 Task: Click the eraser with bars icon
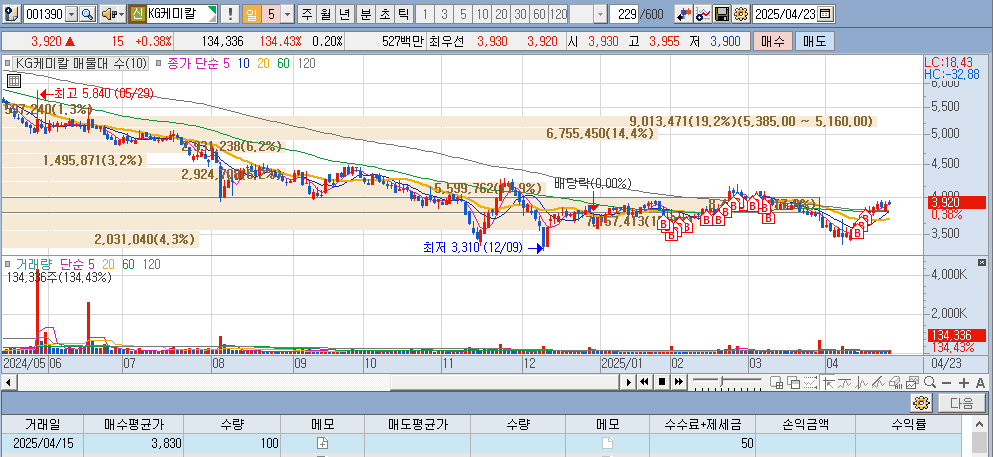click(x=895, y=382)
